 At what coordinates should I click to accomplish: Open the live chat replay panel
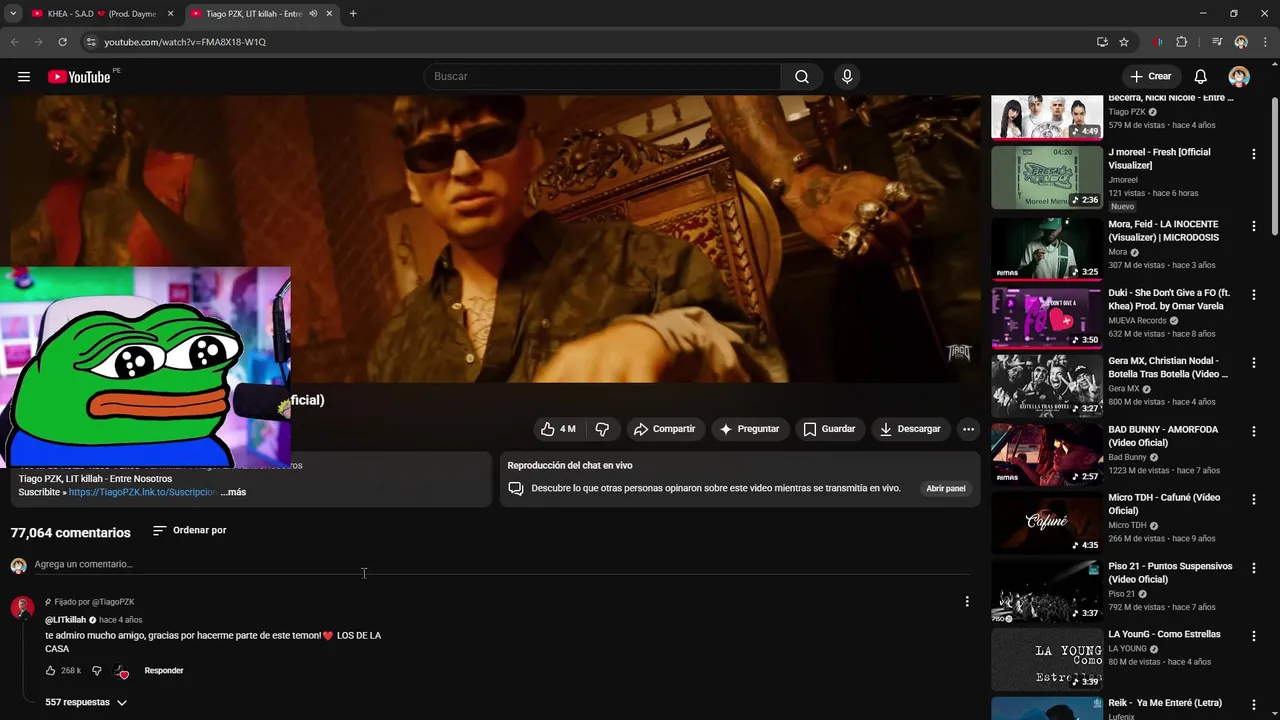(945, 489)
